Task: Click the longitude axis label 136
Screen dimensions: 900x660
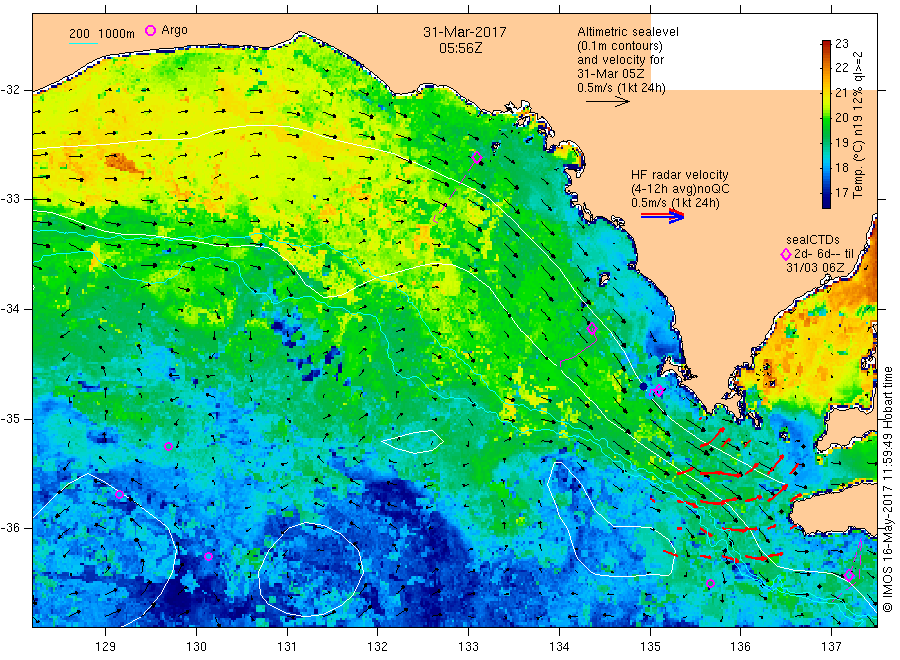Action: tap(740, 647)
